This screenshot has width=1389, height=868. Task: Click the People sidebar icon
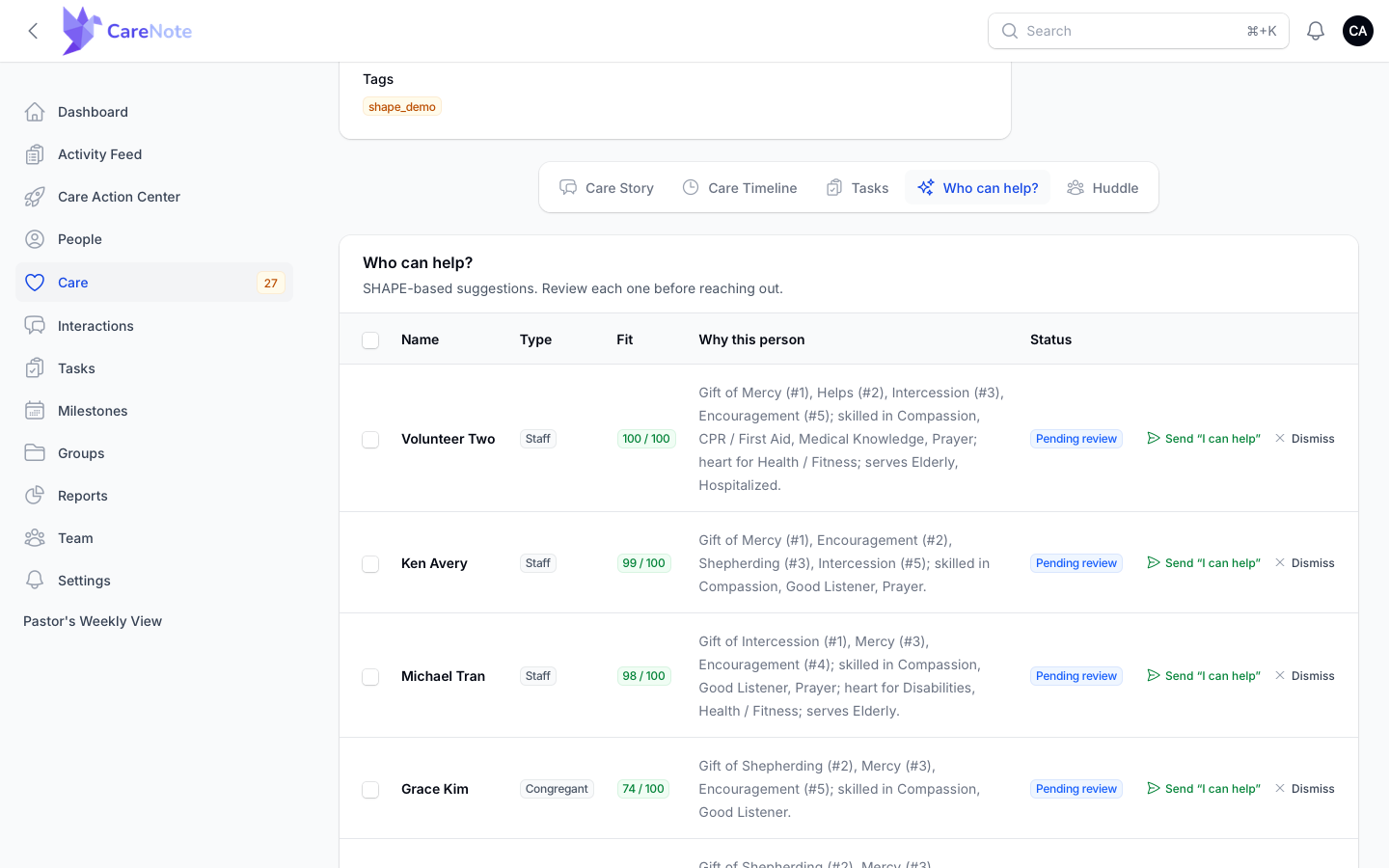point(35,239)
